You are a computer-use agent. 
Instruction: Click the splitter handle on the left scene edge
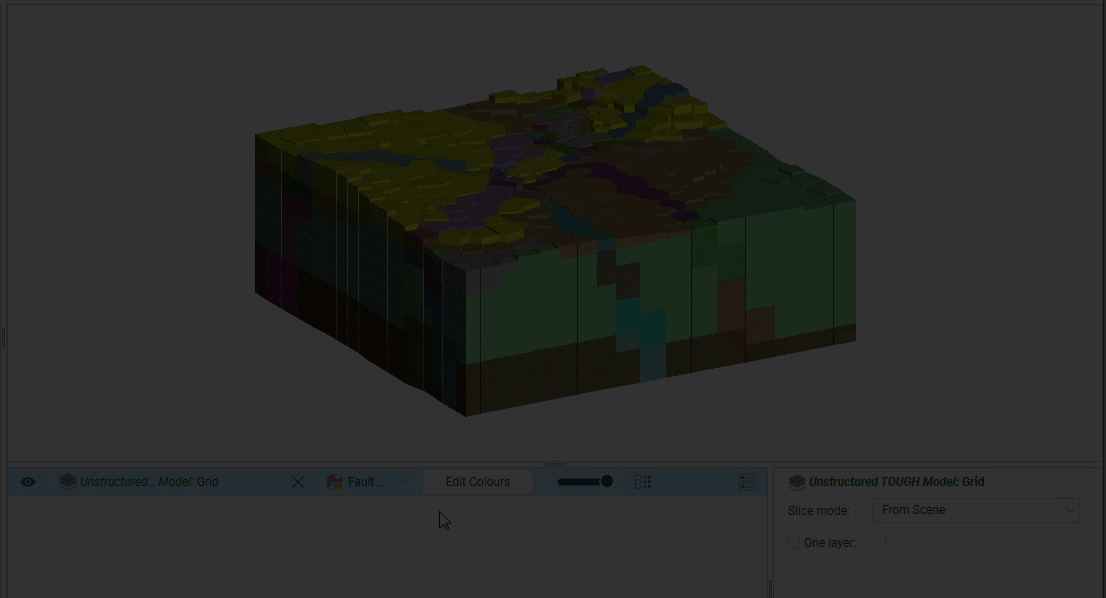tap(3, 339)
